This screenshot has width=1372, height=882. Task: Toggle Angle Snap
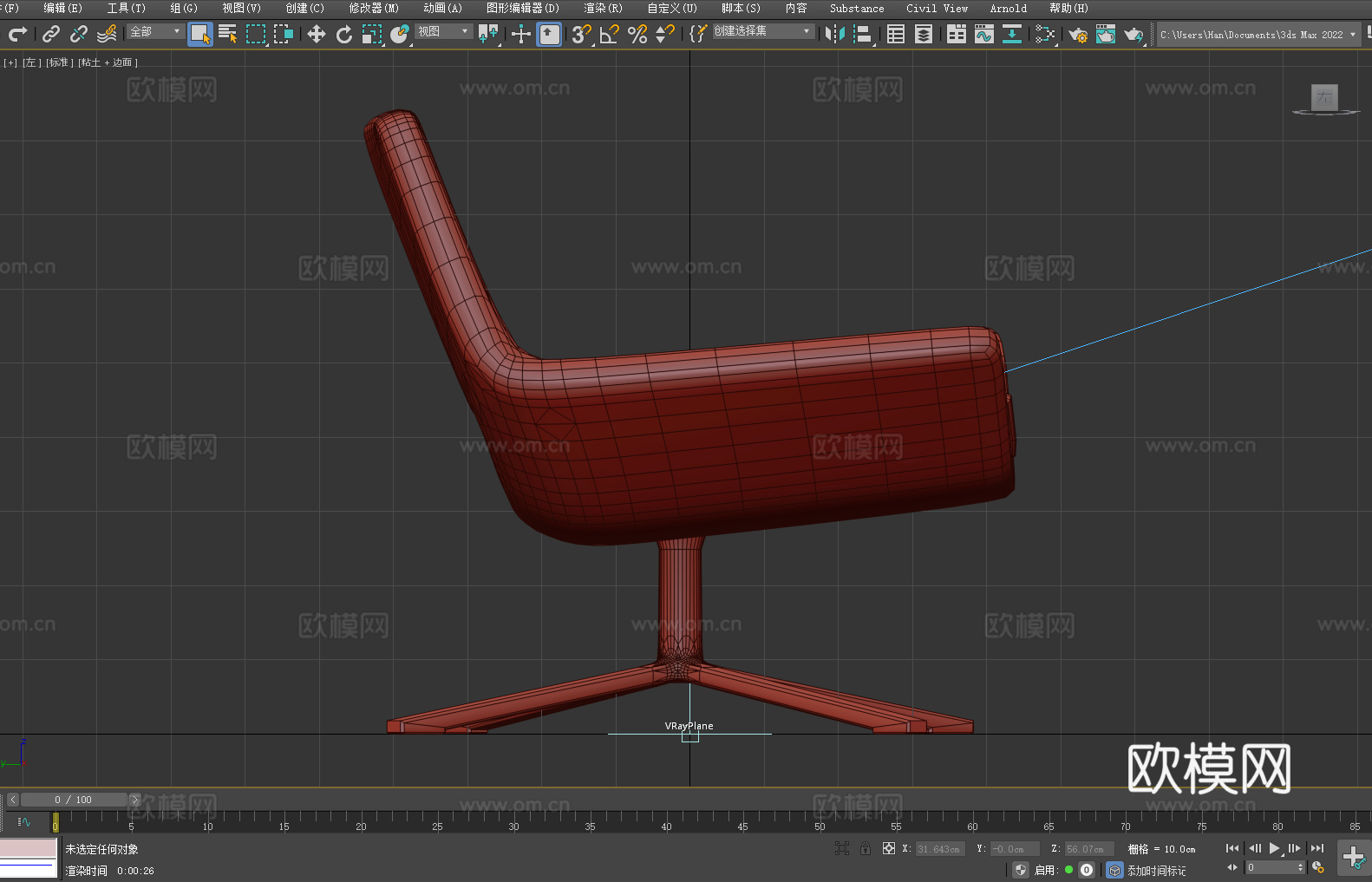click(610, 34)
